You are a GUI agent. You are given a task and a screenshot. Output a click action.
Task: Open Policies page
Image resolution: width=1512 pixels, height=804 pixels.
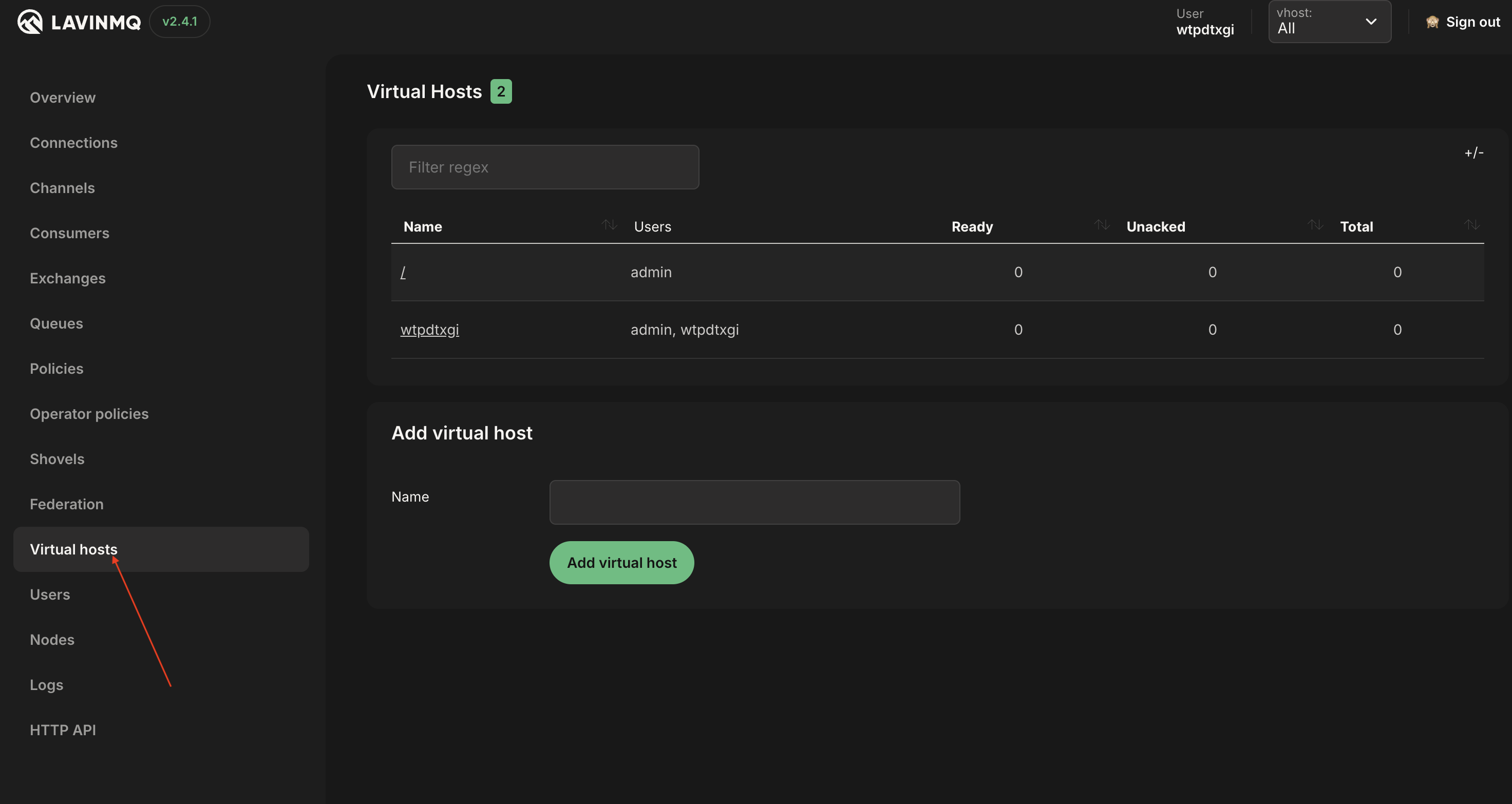(57, 369)
